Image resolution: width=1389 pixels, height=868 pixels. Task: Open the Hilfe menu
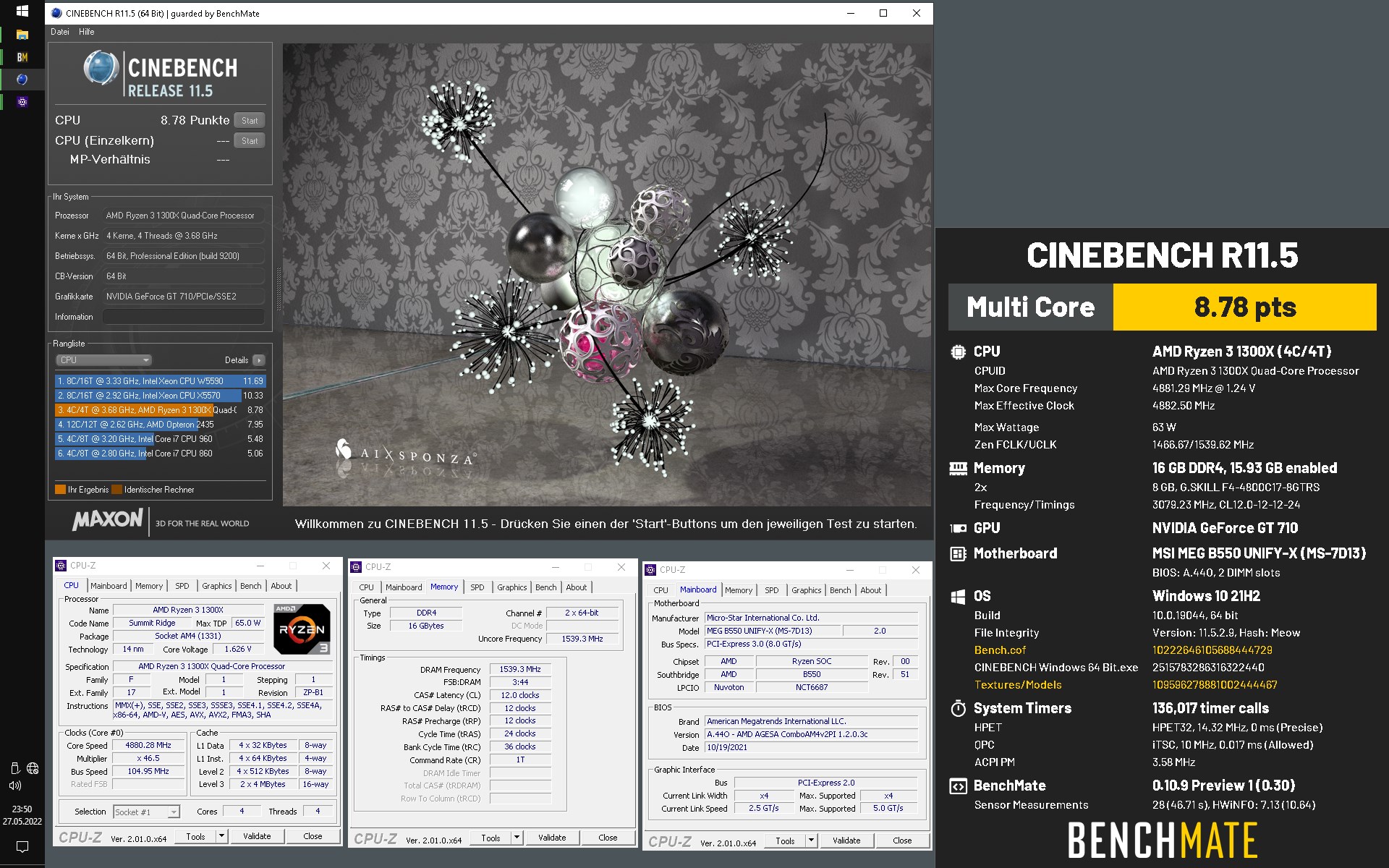pos(87,32)
